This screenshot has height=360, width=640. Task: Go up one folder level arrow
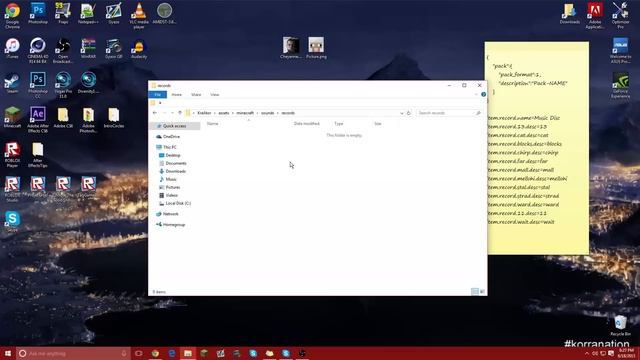180,113
